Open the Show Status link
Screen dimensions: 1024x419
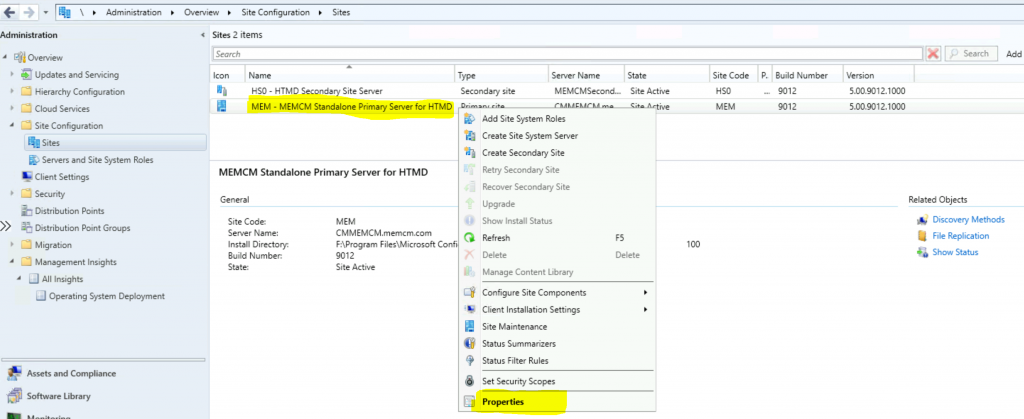[x=955, y=253]
